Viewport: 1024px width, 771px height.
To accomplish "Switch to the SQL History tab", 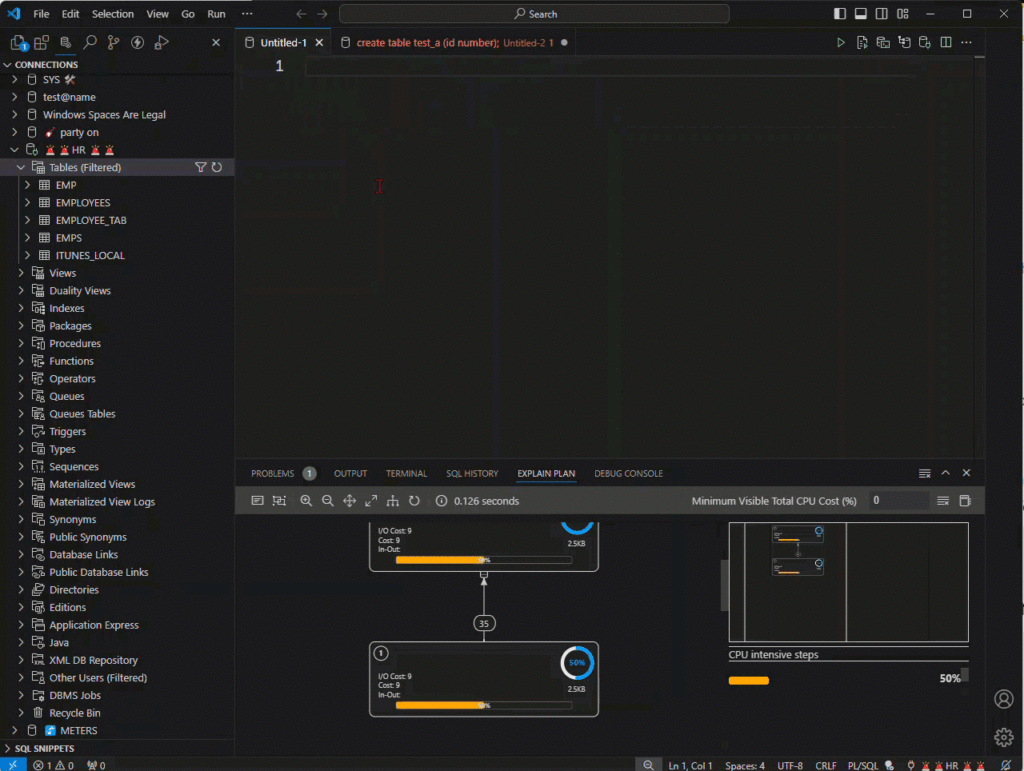I will (x=472, y=473).
